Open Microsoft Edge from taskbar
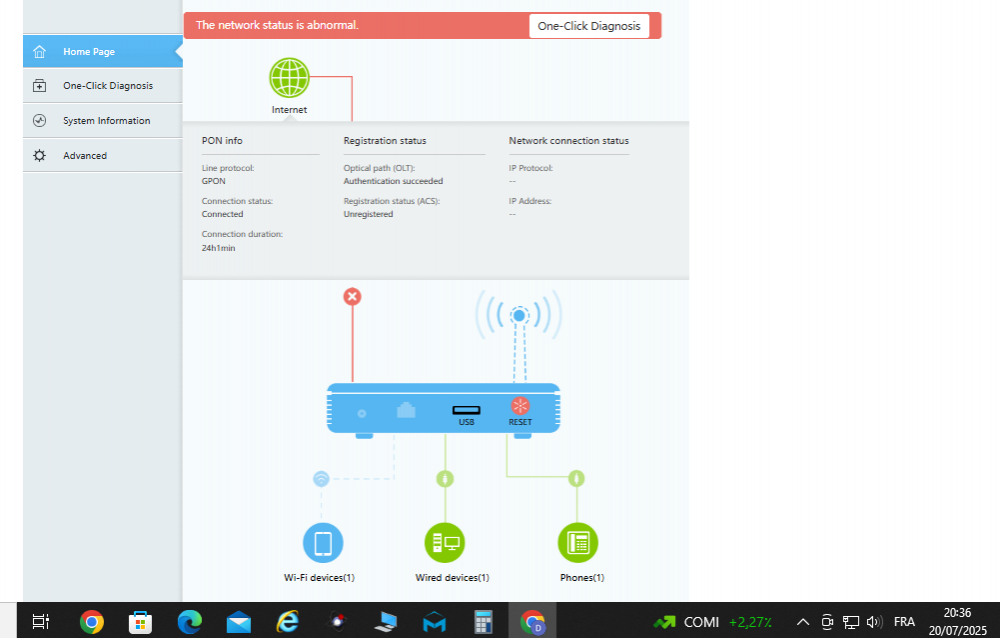 coord(189,622)
